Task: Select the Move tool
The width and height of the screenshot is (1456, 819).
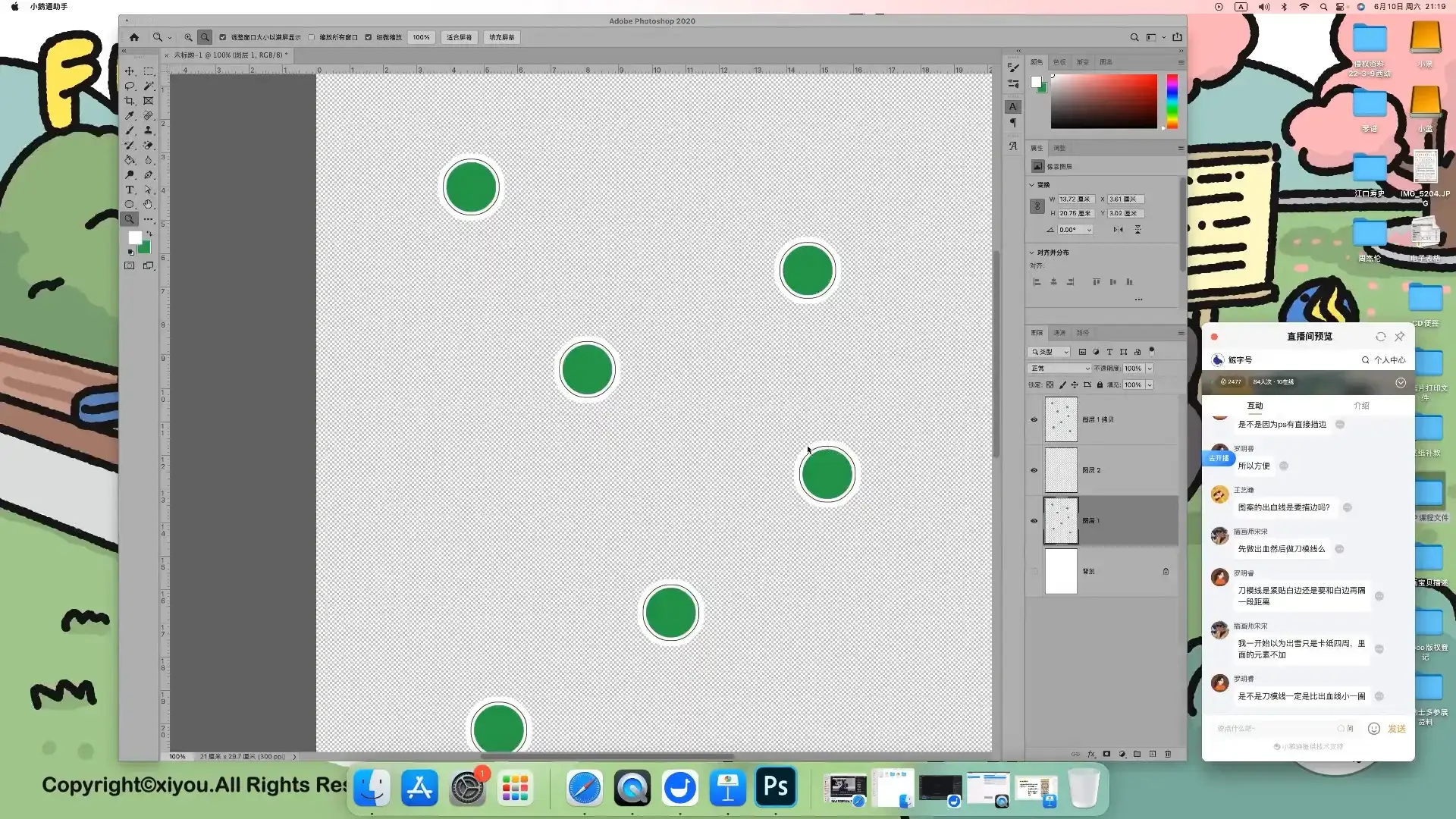Action: (x=130, y=71)
